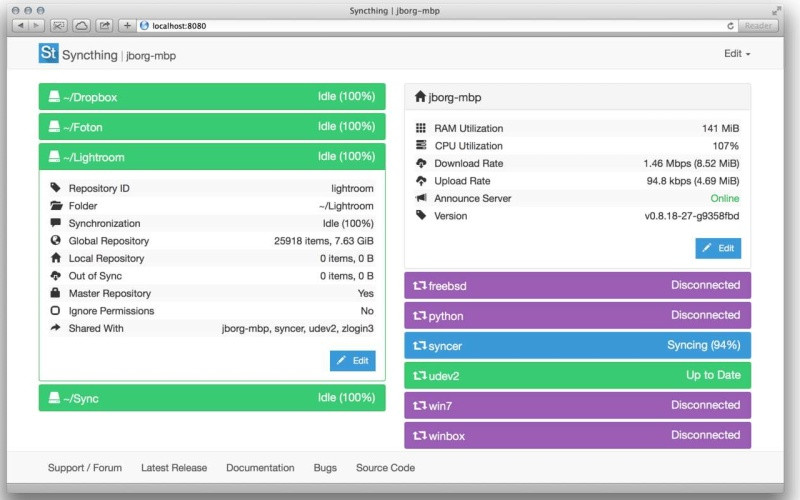Click the plus add bookmark button
This screenshot has height=500, width=800.
pyautogui.click(x=127, y=26)
